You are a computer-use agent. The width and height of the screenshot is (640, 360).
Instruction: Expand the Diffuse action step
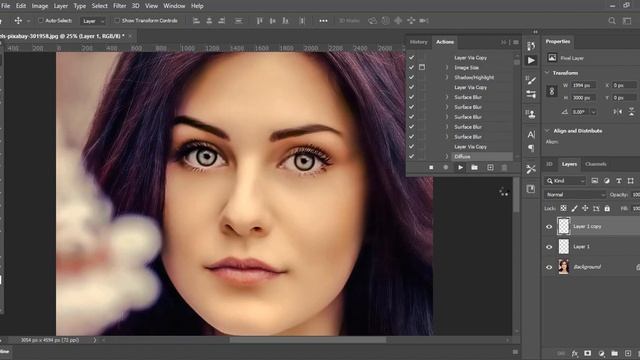pyautogui.click(x=447, y=157)
